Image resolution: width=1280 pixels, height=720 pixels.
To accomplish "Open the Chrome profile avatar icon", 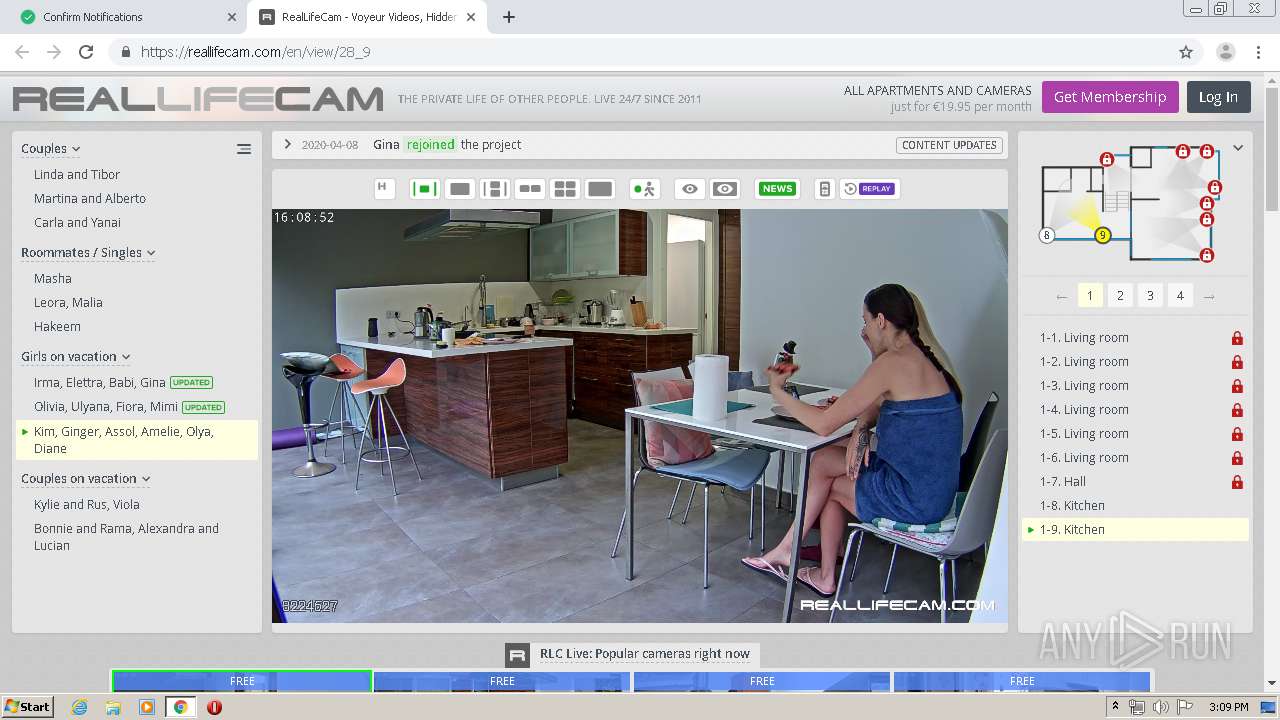I will point(1226,52).
